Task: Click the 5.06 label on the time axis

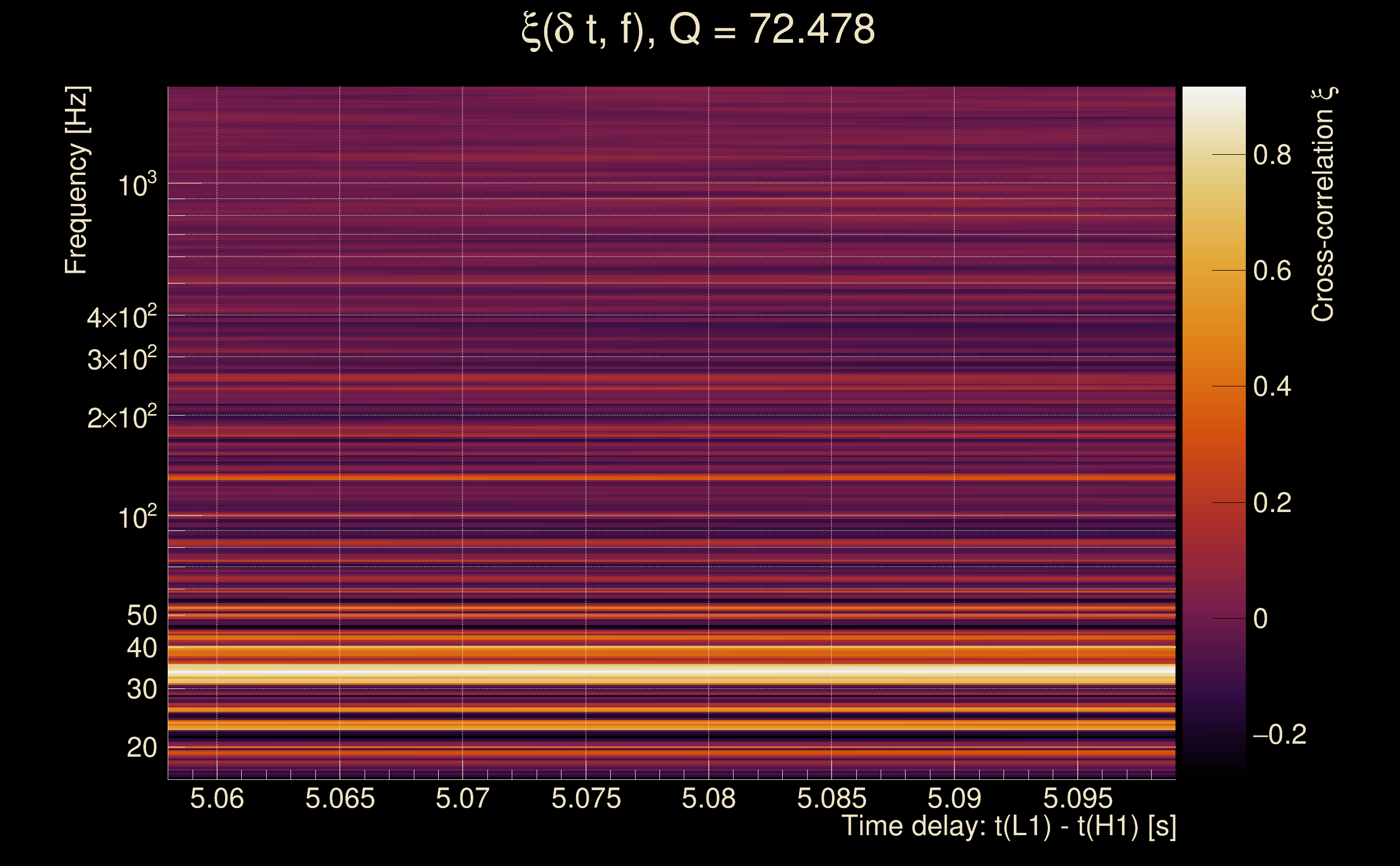Action: click(x=217, y=798)
